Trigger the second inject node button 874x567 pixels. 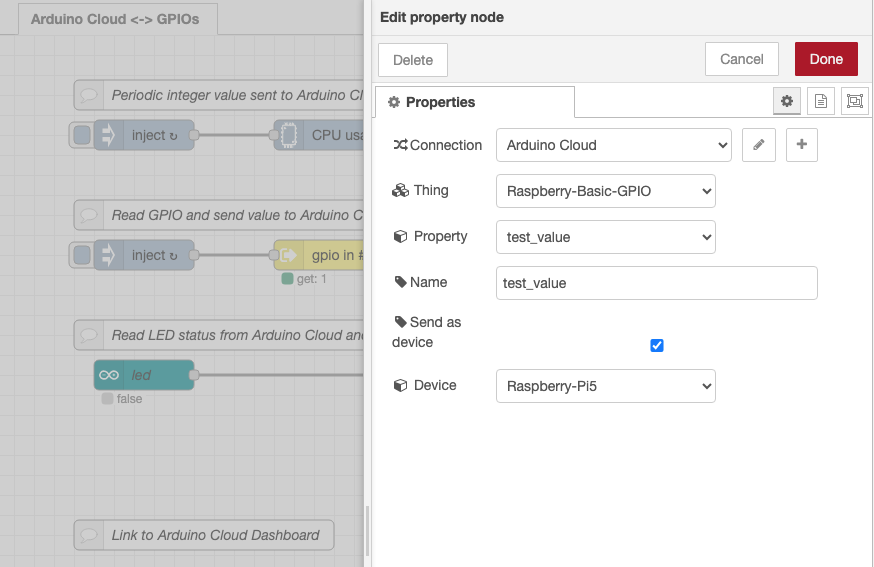pyautogui.click(x=82, y=255)
